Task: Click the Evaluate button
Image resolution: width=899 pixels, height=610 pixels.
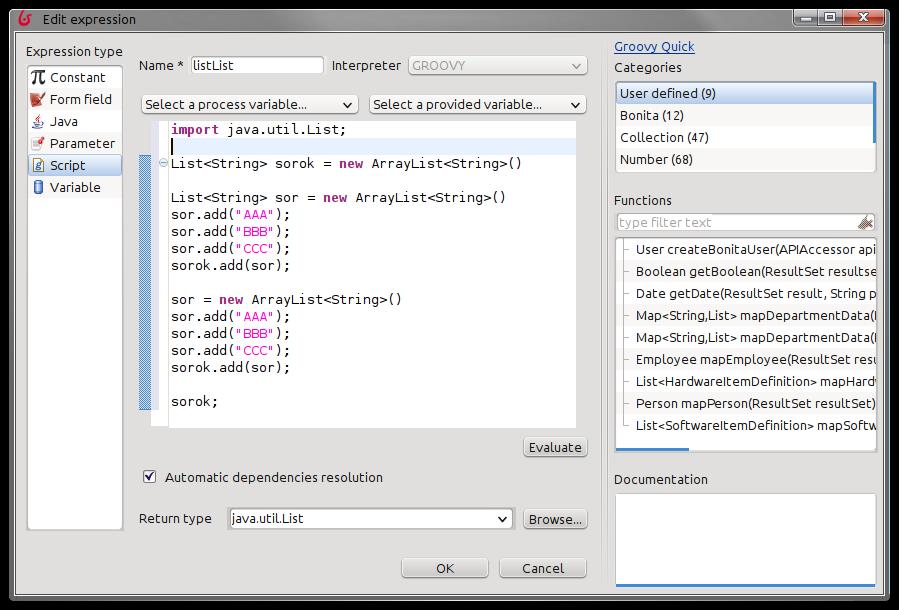Action: click(x=555, y=447)
